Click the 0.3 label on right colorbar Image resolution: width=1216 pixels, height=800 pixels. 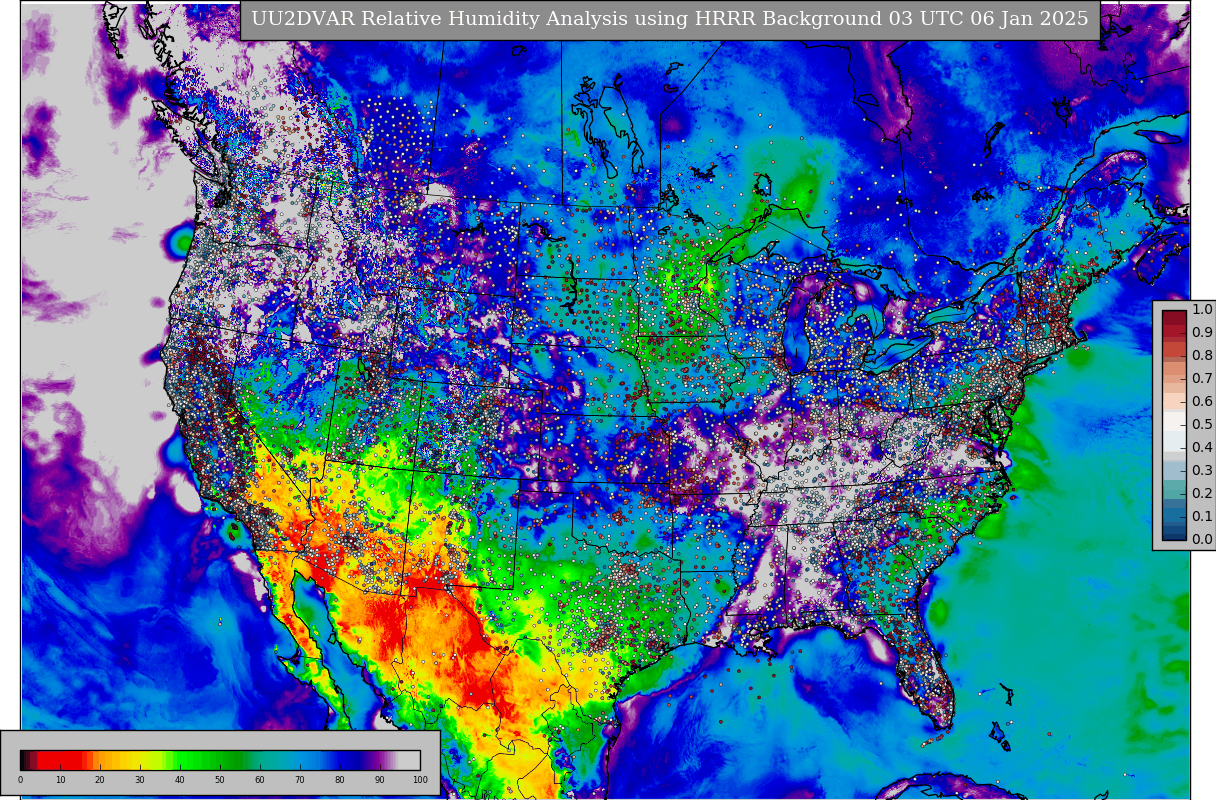click(1202, 471)
